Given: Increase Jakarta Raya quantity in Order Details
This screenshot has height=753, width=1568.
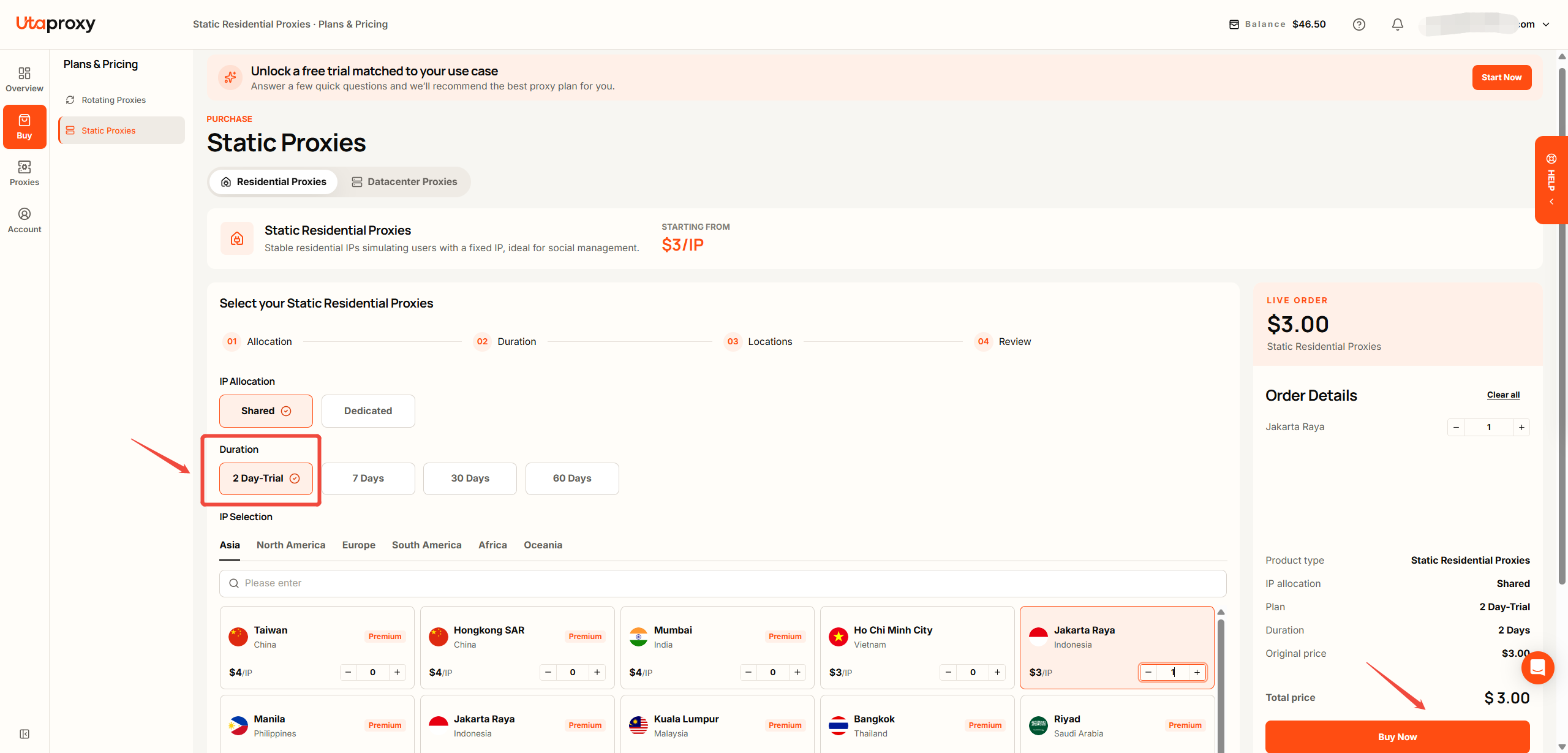Looking at the screenshot, I should 1521,427.
